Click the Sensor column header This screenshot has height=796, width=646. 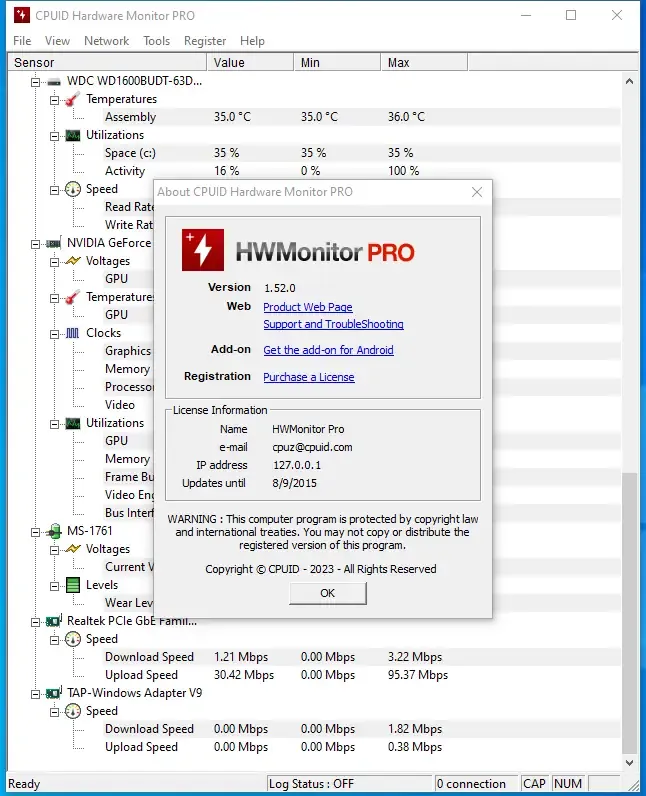(108, 62)
